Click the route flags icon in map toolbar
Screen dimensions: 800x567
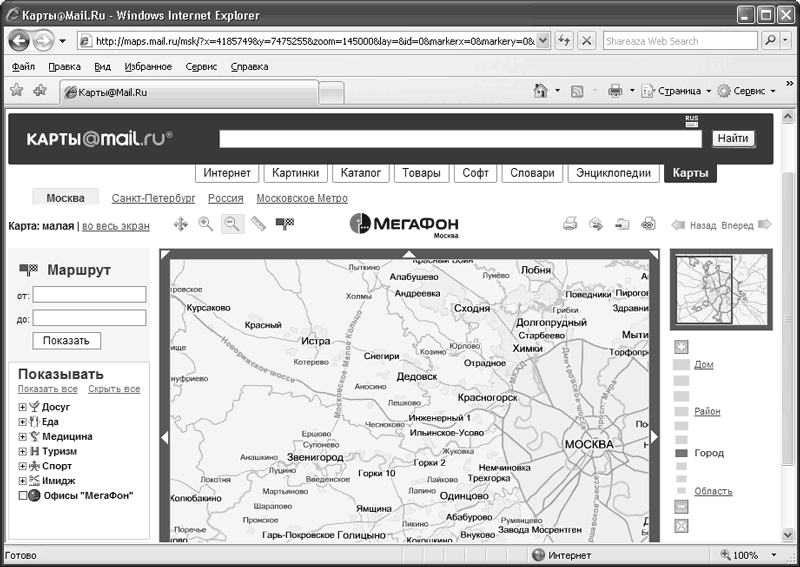(285, 224)
